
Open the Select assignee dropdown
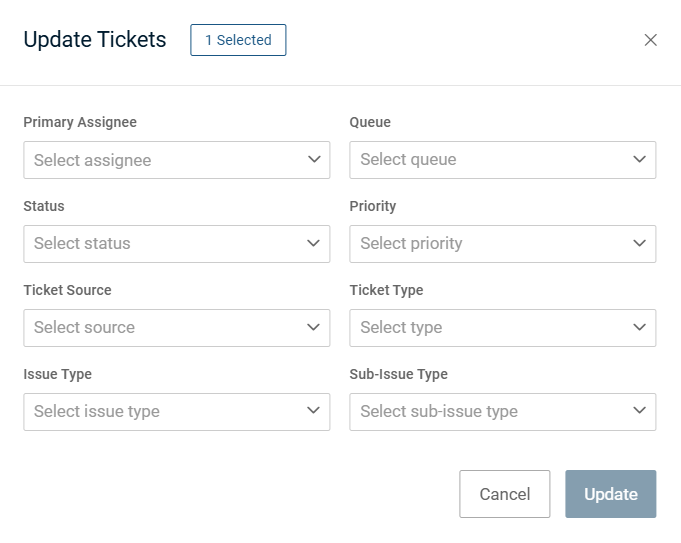click(160, 160)
